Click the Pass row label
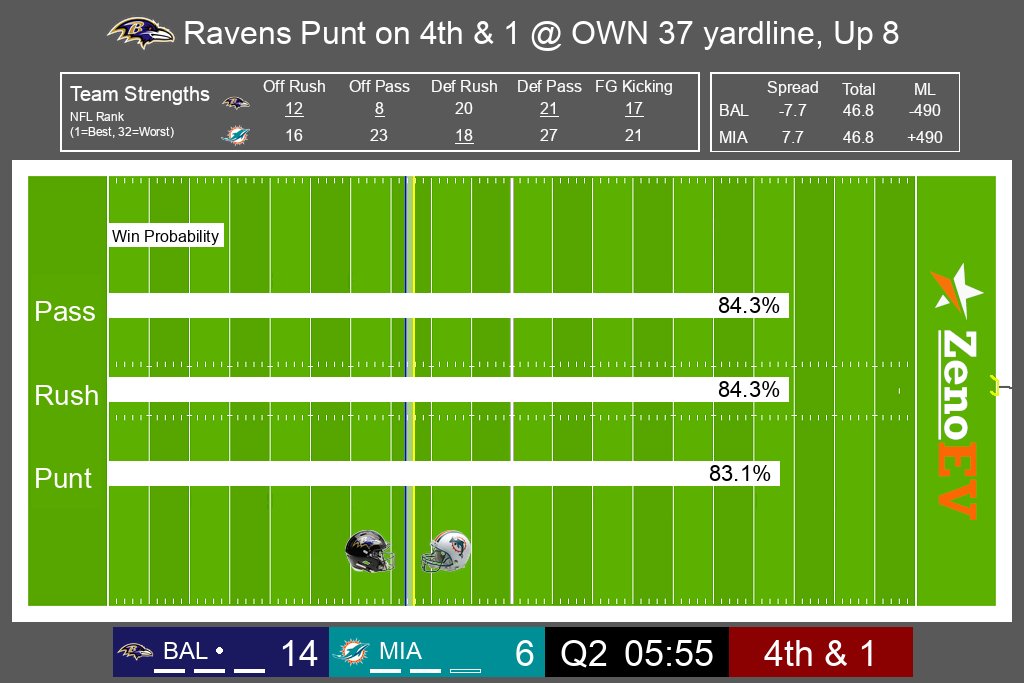 click(x=65, y=311)
